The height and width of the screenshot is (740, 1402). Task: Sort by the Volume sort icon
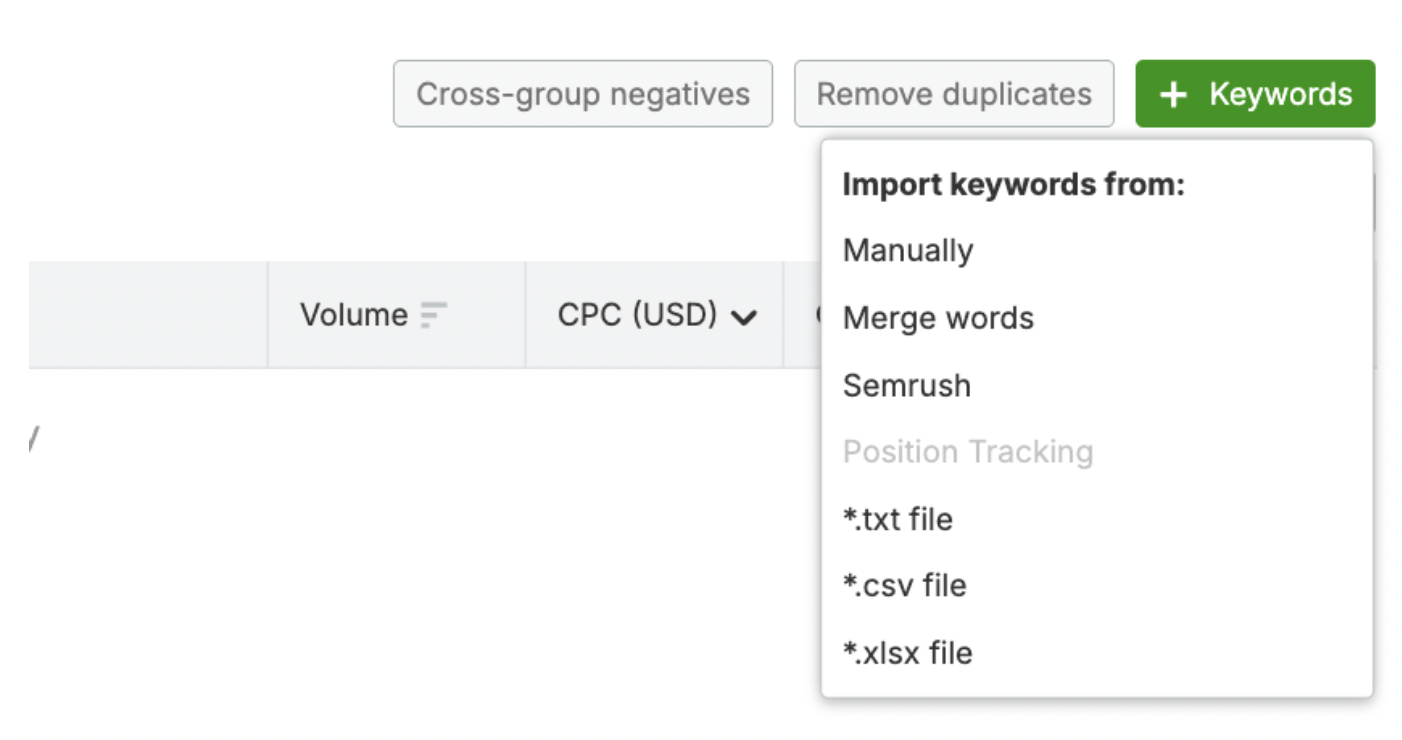[x=433, y=316]
